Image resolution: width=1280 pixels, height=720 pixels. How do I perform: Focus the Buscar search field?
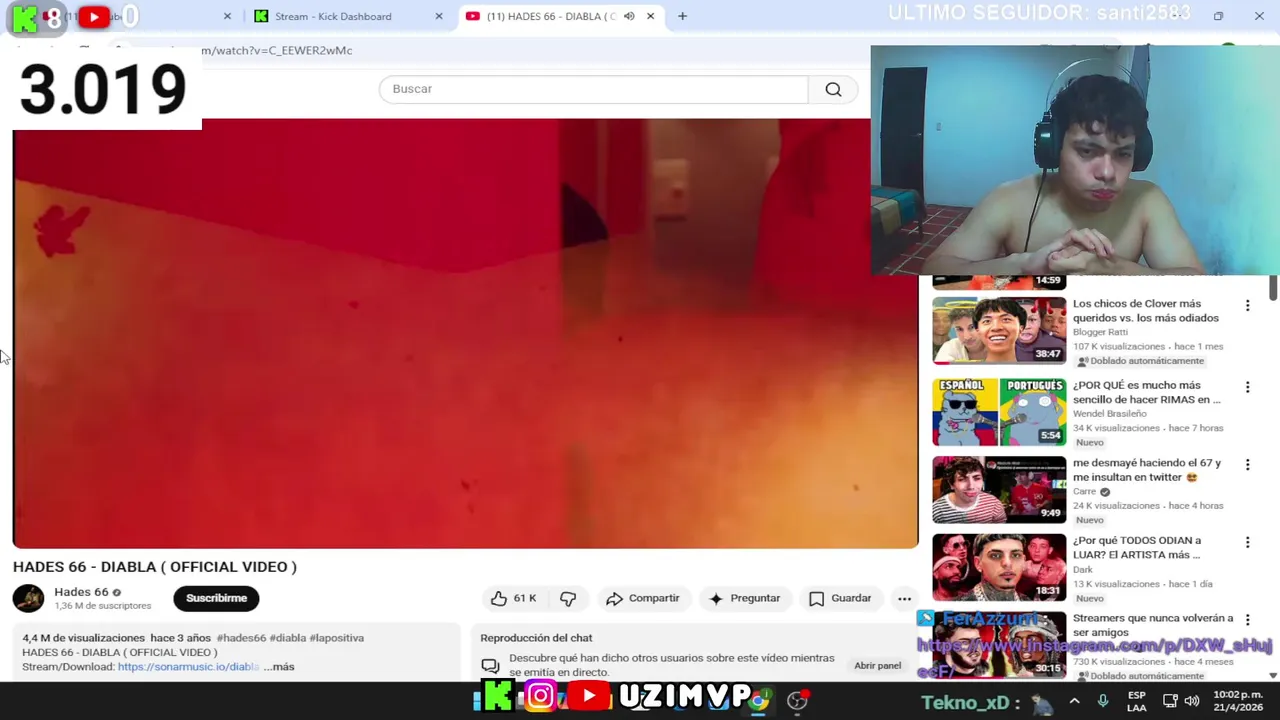coord(594,89)
